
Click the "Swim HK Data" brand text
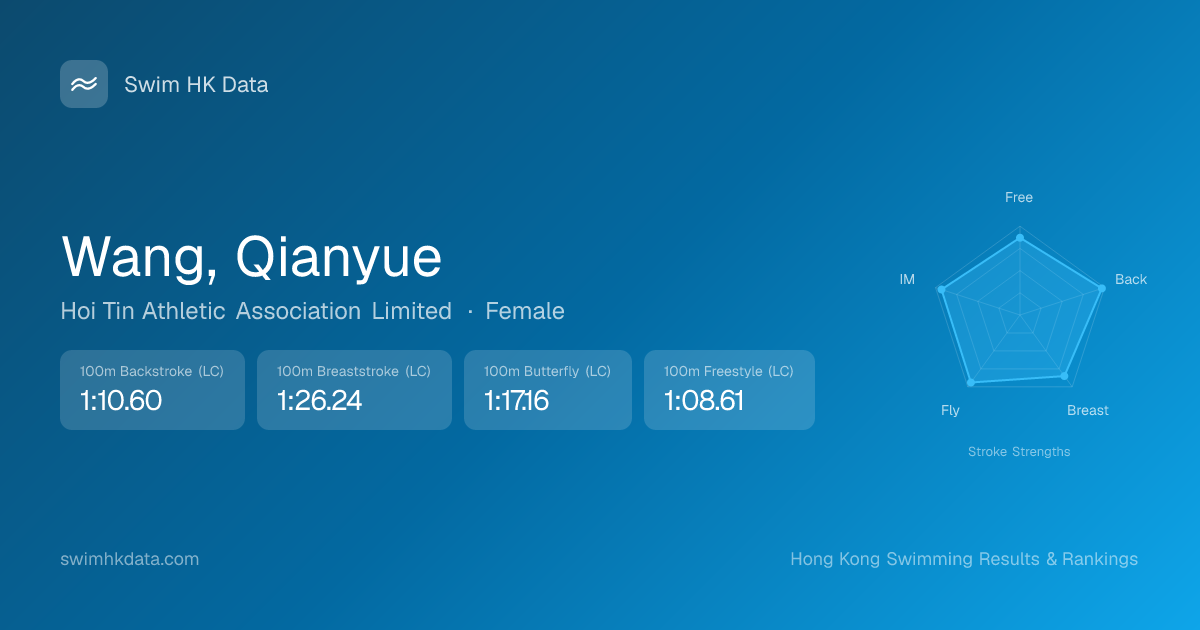(x=196, y=85)
